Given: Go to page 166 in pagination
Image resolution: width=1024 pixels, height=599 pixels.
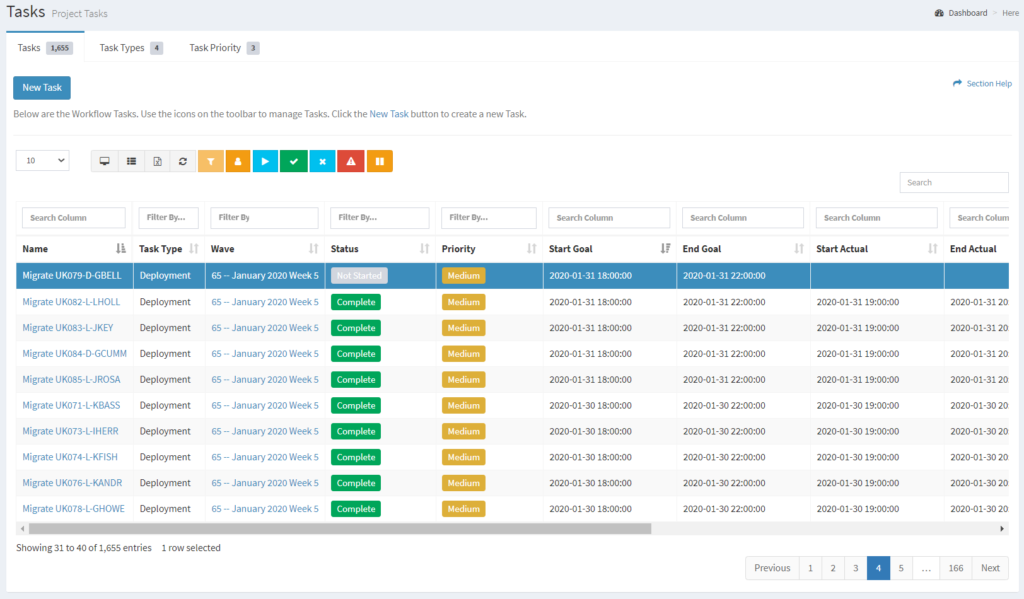Looking at the screenshot, I should pos(955,567).
